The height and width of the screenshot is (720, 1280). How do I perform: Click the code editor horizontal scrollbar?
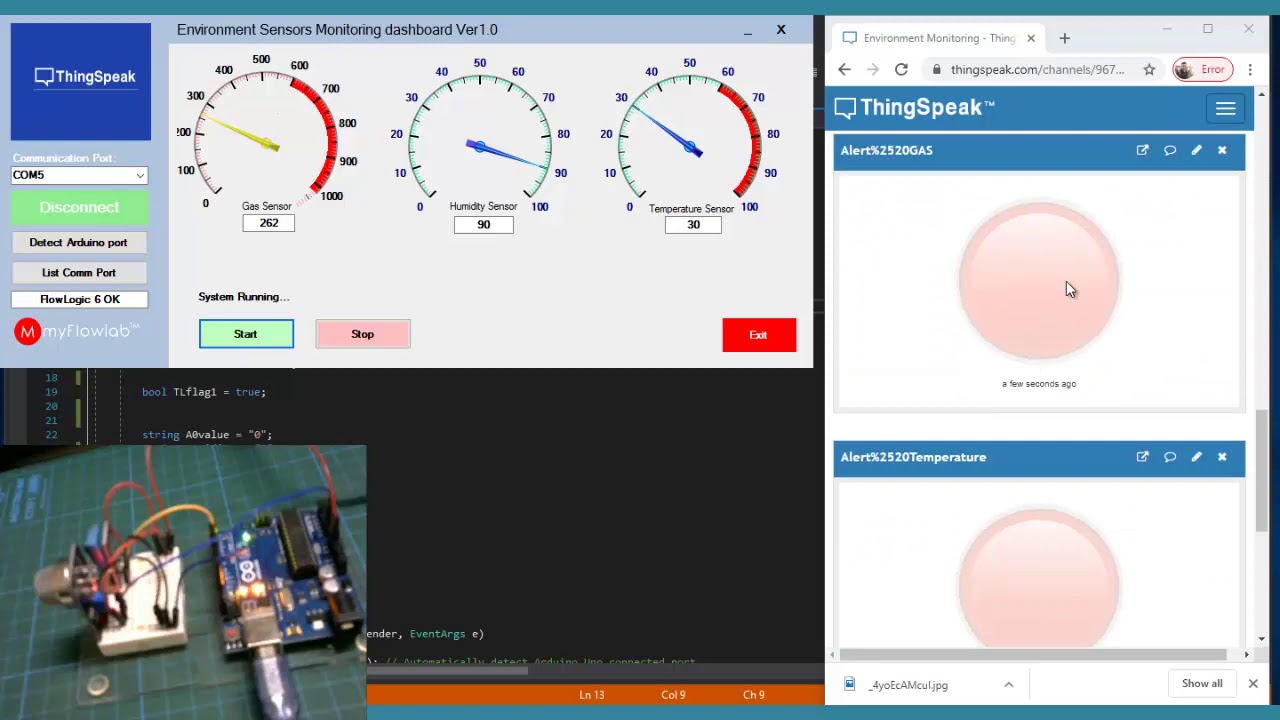coord(447,670)
